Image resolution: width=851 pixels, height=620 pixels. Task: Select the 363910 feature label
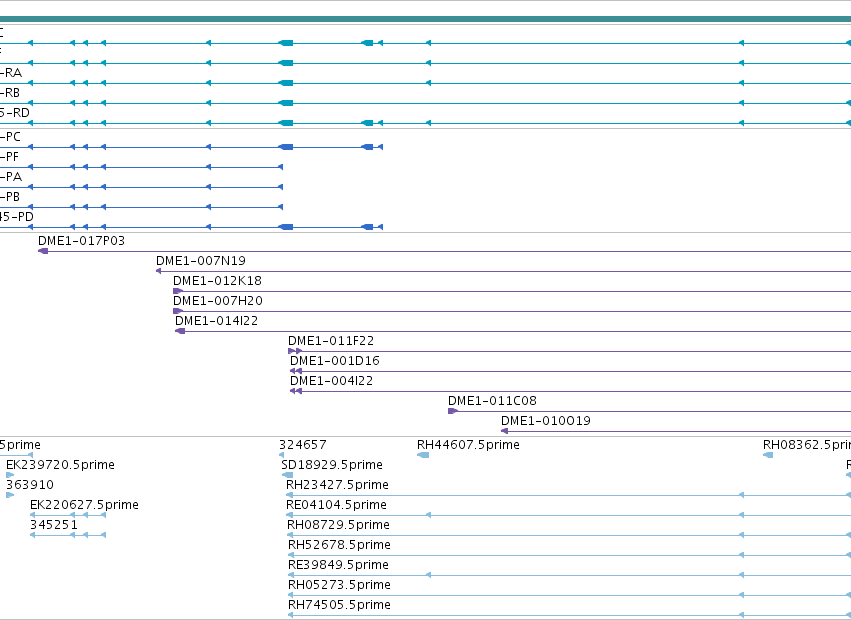tap(30, 485)
